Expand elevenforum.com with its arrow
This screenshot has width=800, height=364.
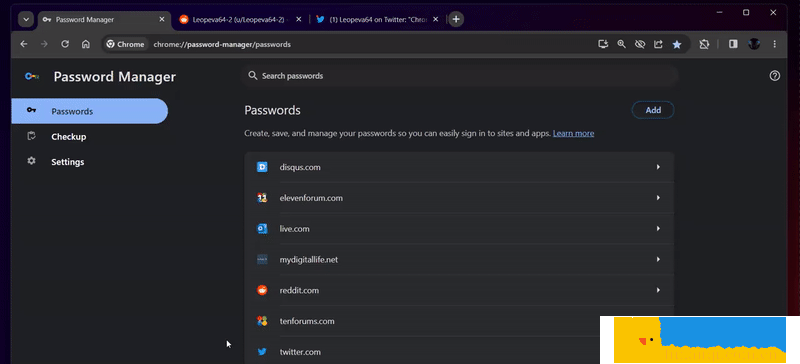(x=658, y=198)
